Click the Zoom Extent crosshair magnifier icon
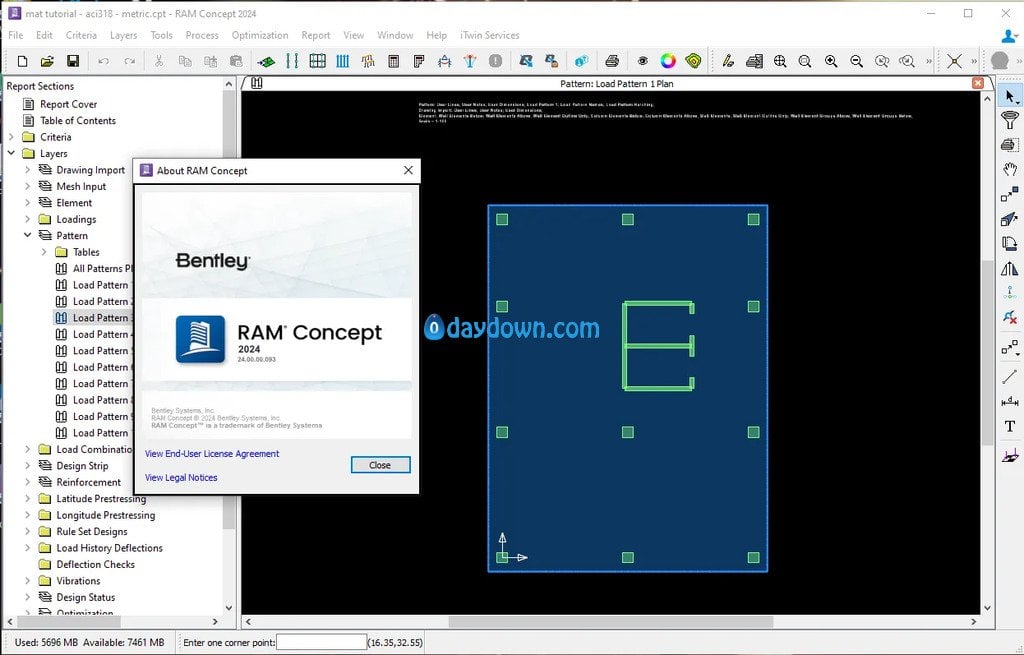The image size is (1024, 655). coord(780,61)
